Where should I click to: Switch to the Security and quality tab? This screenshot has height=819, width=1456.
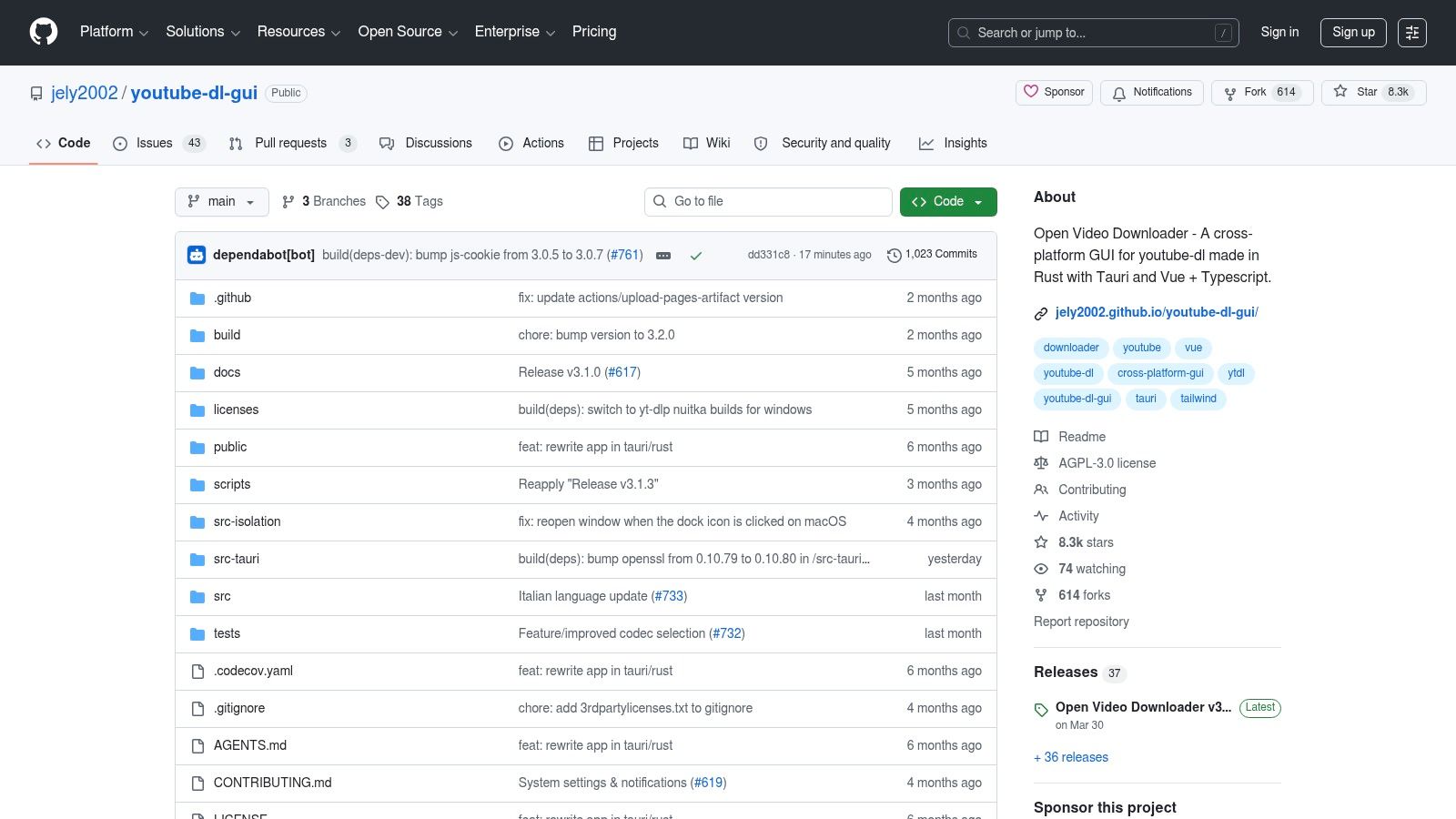click(x=823, y=143)
